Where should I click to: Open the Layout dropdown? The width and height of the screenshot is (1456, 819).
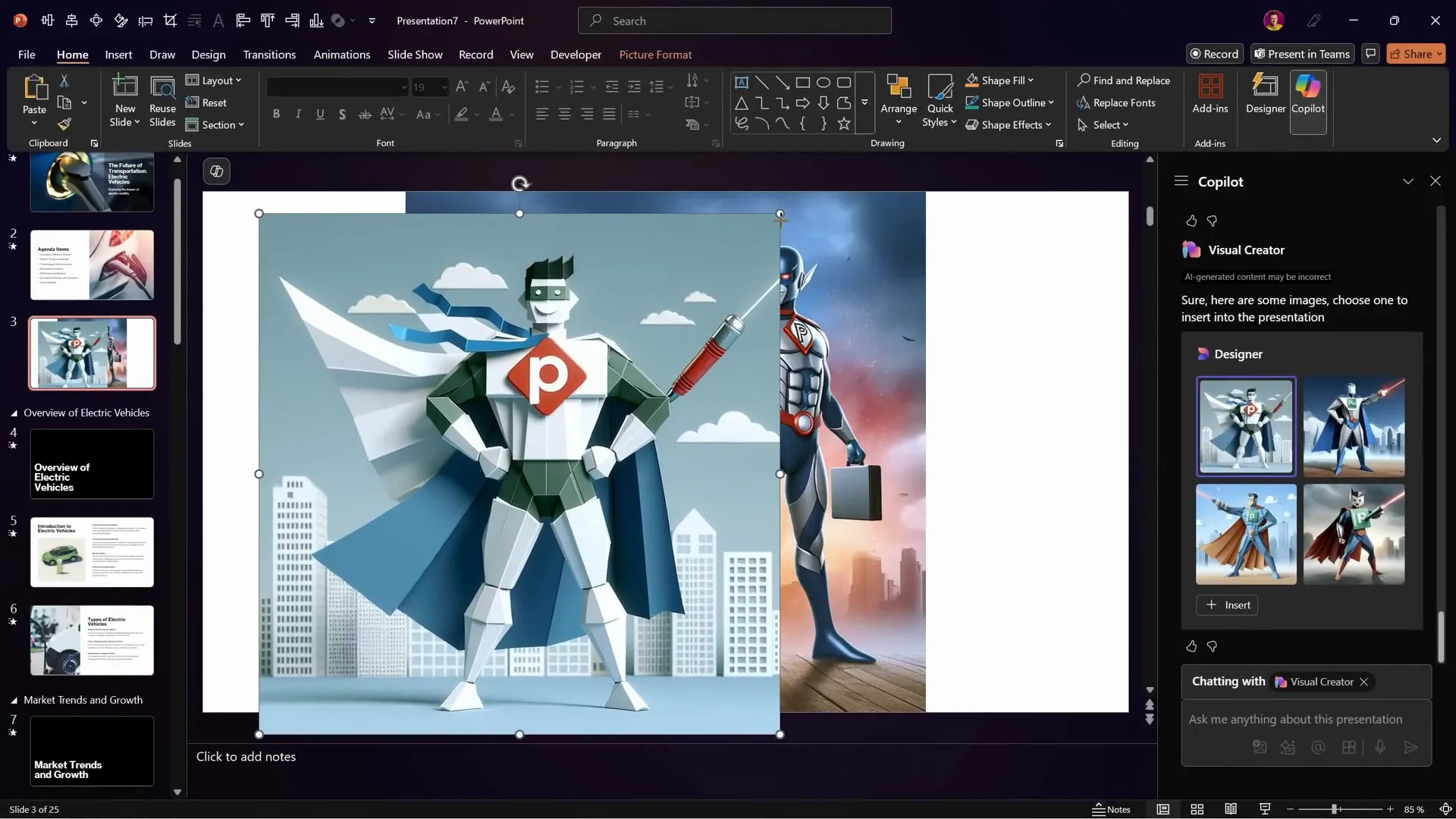(x=214, y=80)
